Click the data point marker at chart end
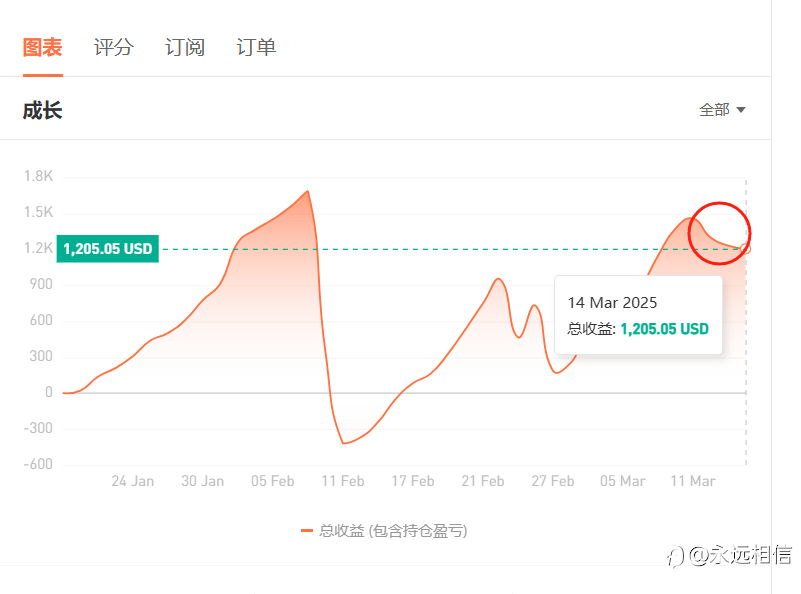The image size is (801, 594). (746, 248)
